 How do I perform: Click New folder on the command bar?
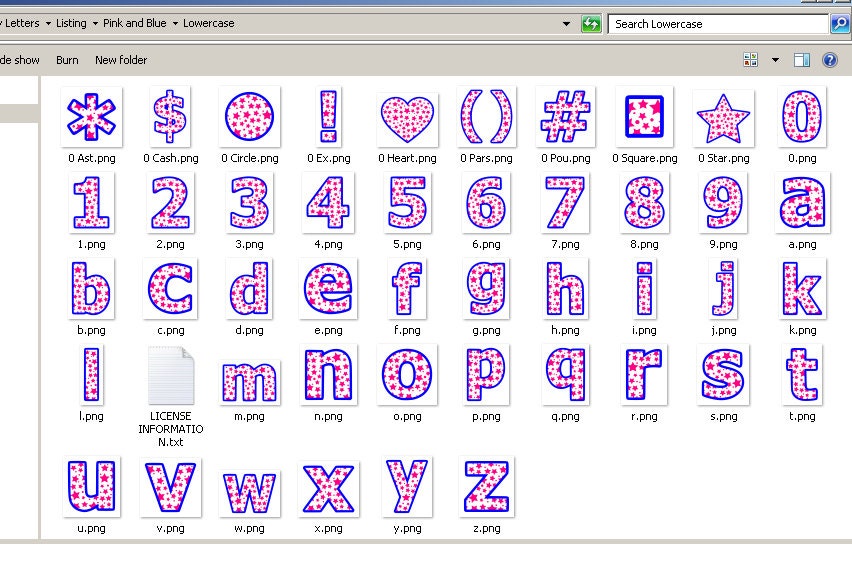tap(120, 59)
